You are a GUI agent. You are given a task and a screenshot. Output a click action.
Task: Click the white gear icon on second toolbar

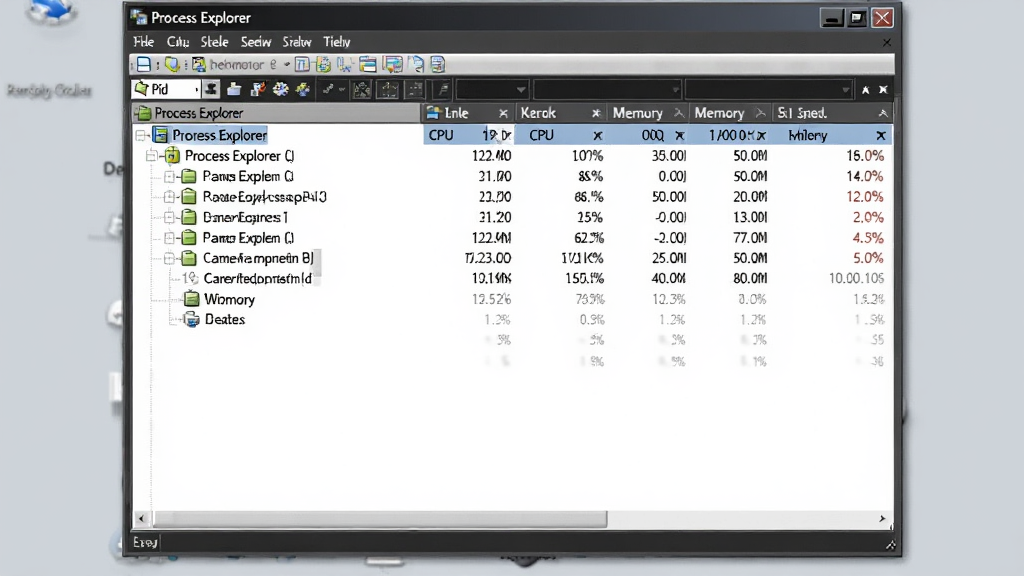281,89
